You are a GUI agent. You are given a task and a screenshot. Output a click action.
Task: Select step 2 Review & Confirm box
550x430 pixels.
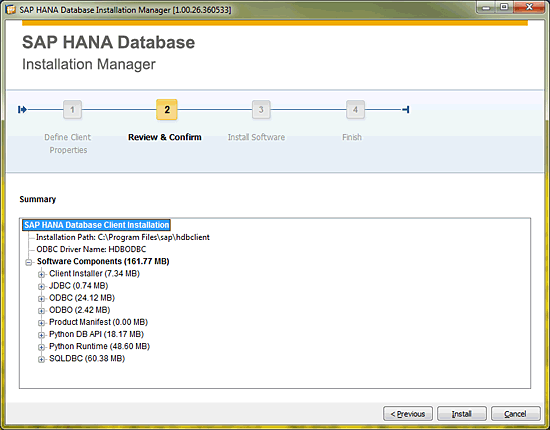pyautogui.click(x=167, y=109)
